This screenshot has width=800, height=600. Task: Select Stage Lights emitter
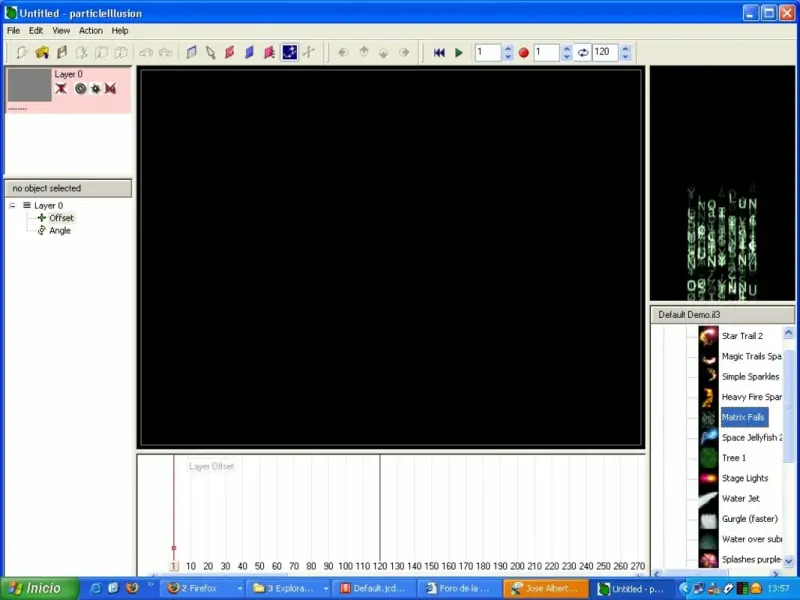pyautogui.click(x=744, y=478)
